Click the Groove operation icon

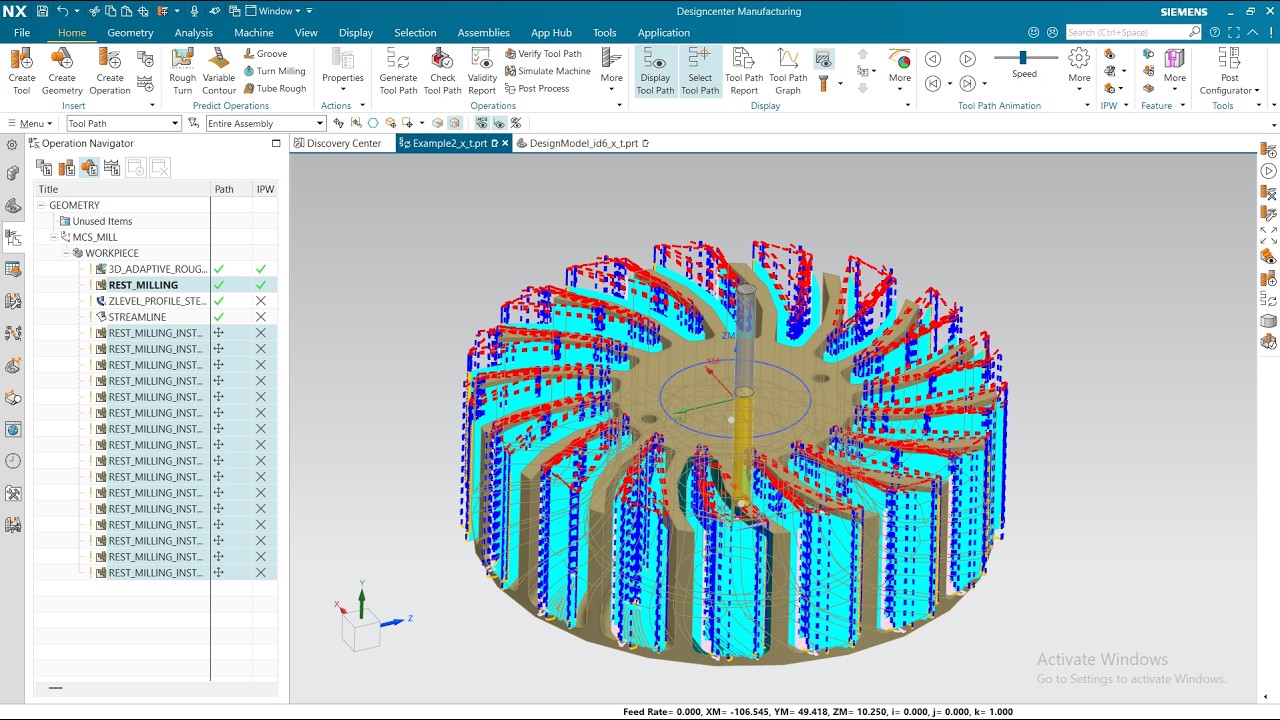pos(265,54)
